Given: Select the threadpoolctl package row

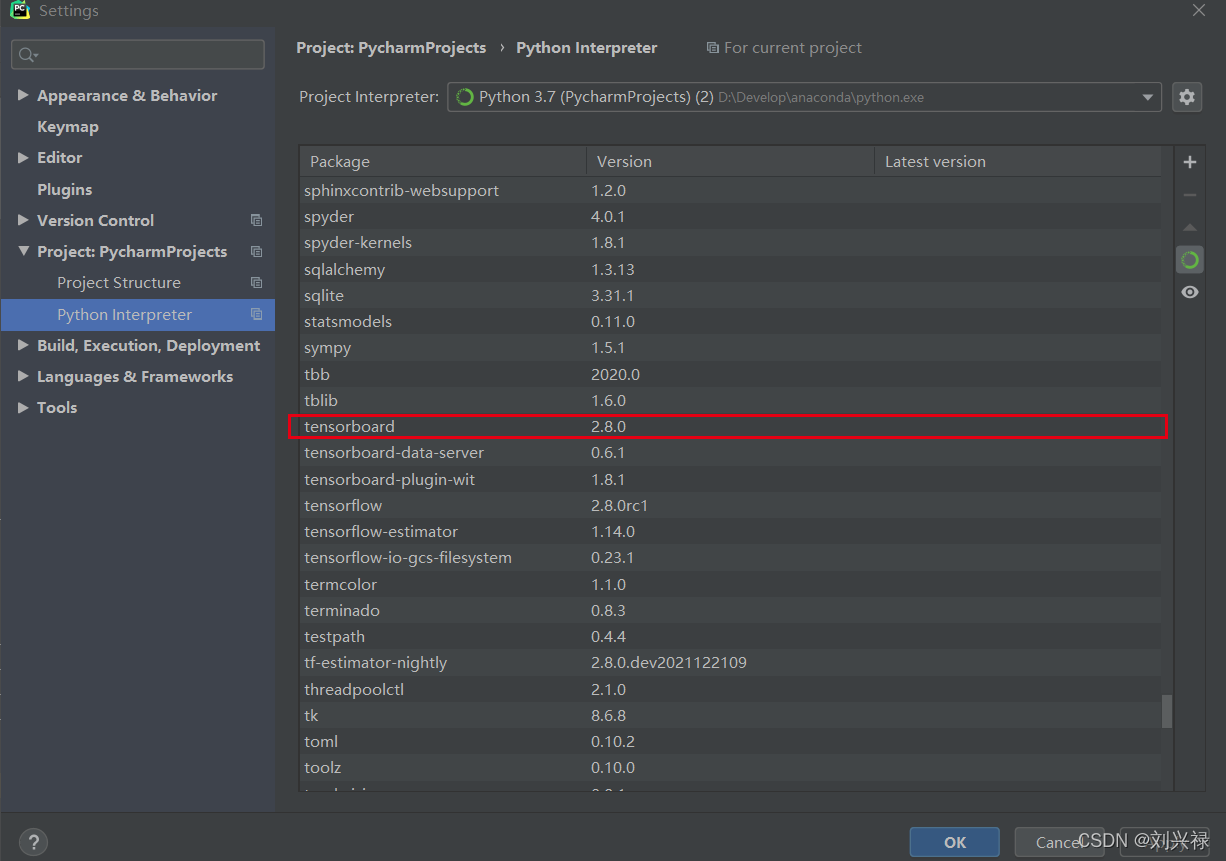Looking at the screenshot, I should 730,689.
